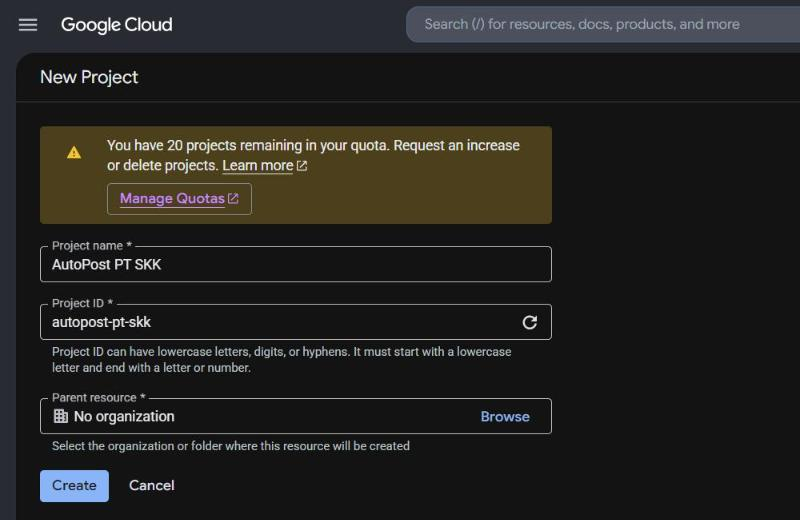Regenerate the Project ID with refresh icon

pyautogui.click(x=530, y=322)
